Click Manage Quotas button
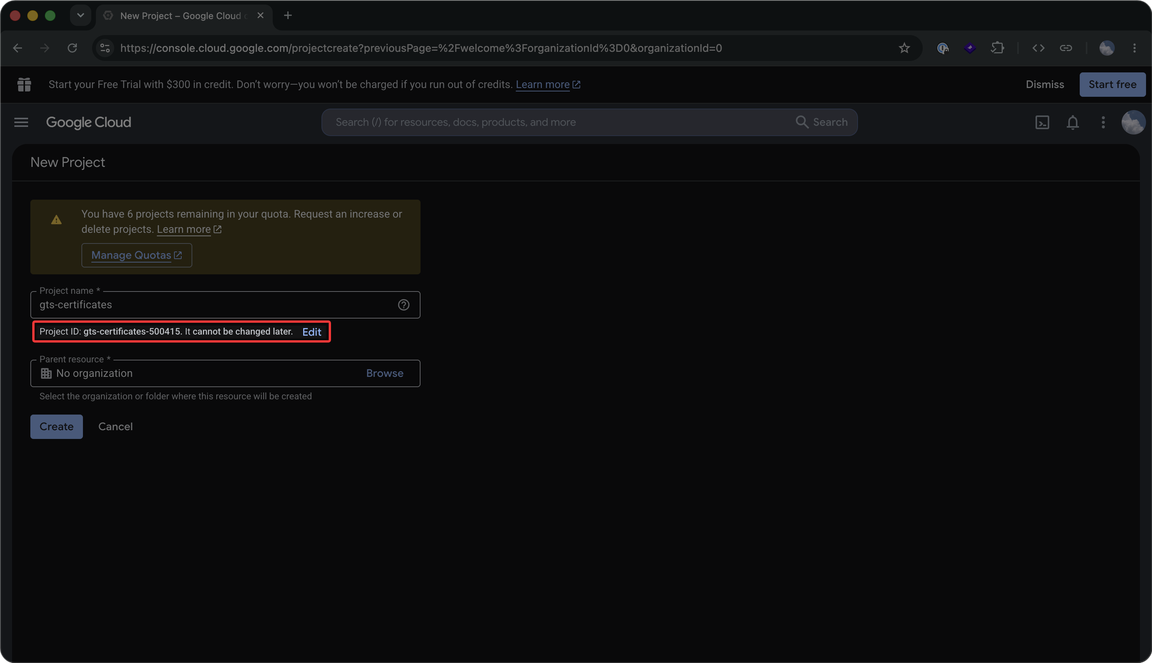 [137, 255]
